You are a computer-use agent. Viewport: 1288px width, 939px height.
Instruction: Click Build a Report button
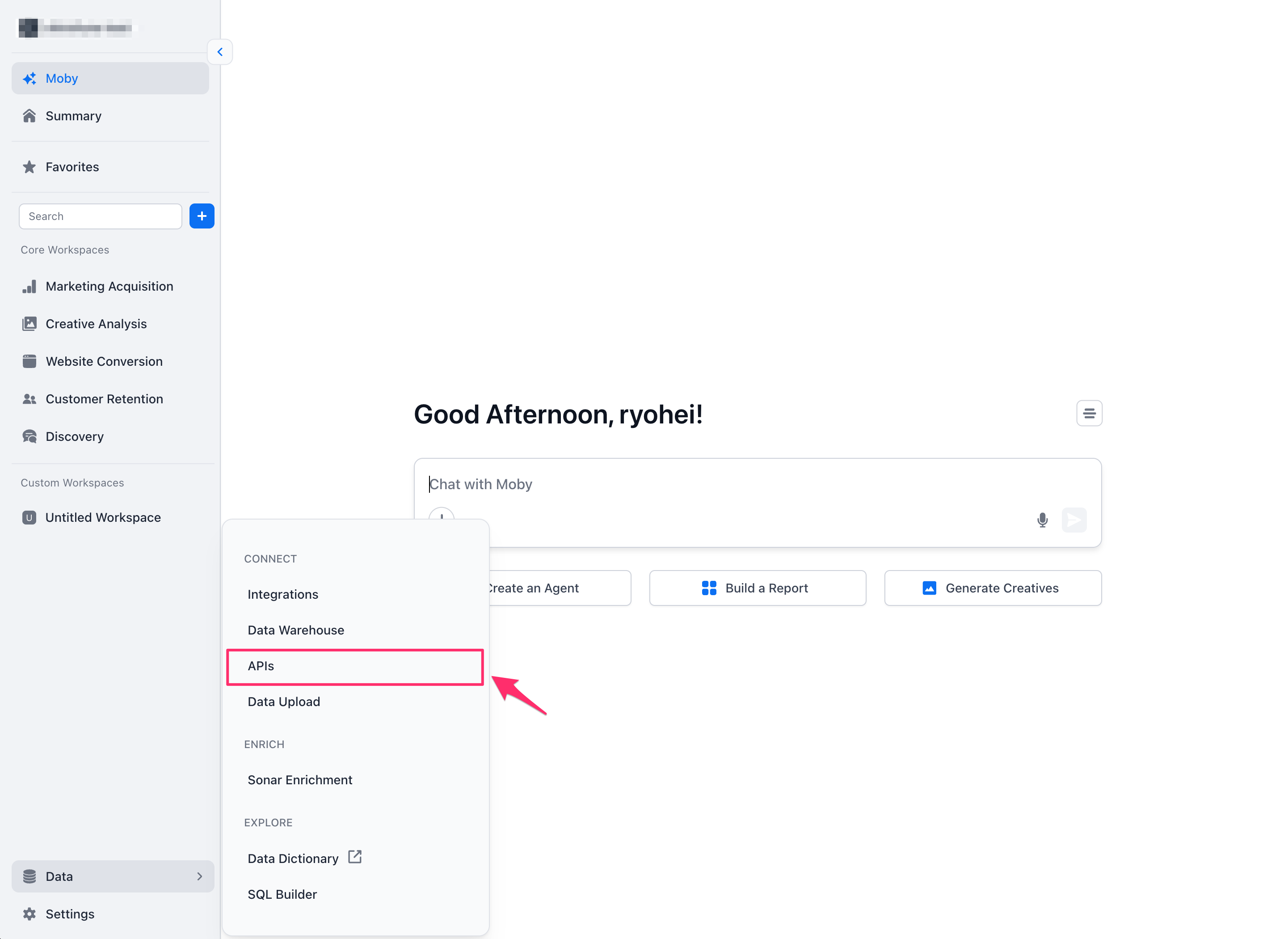[x=758, y=588]
